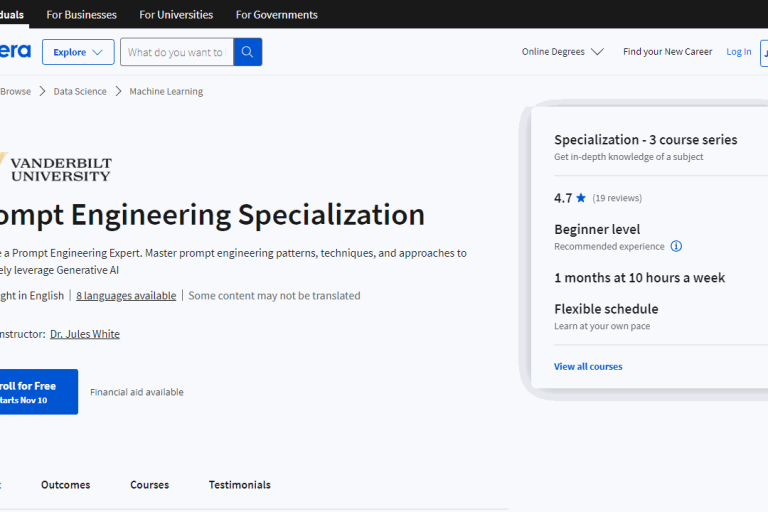
Task: Switch to the Testimonials section tab
Action: [240, 485]
